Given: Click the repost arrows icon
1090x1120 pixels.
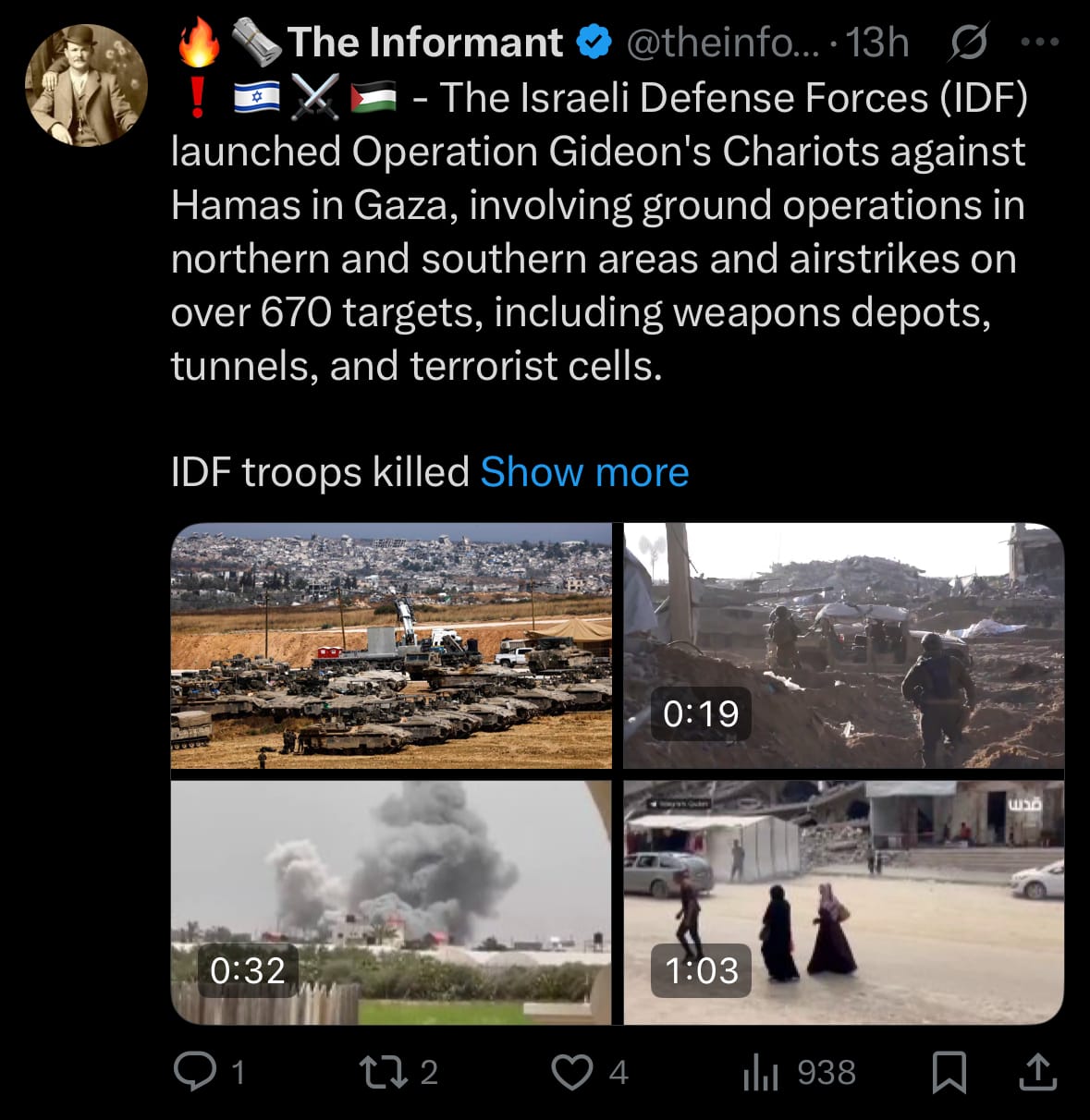Looking at the screenshot, I should click(x=383, y=1072).
